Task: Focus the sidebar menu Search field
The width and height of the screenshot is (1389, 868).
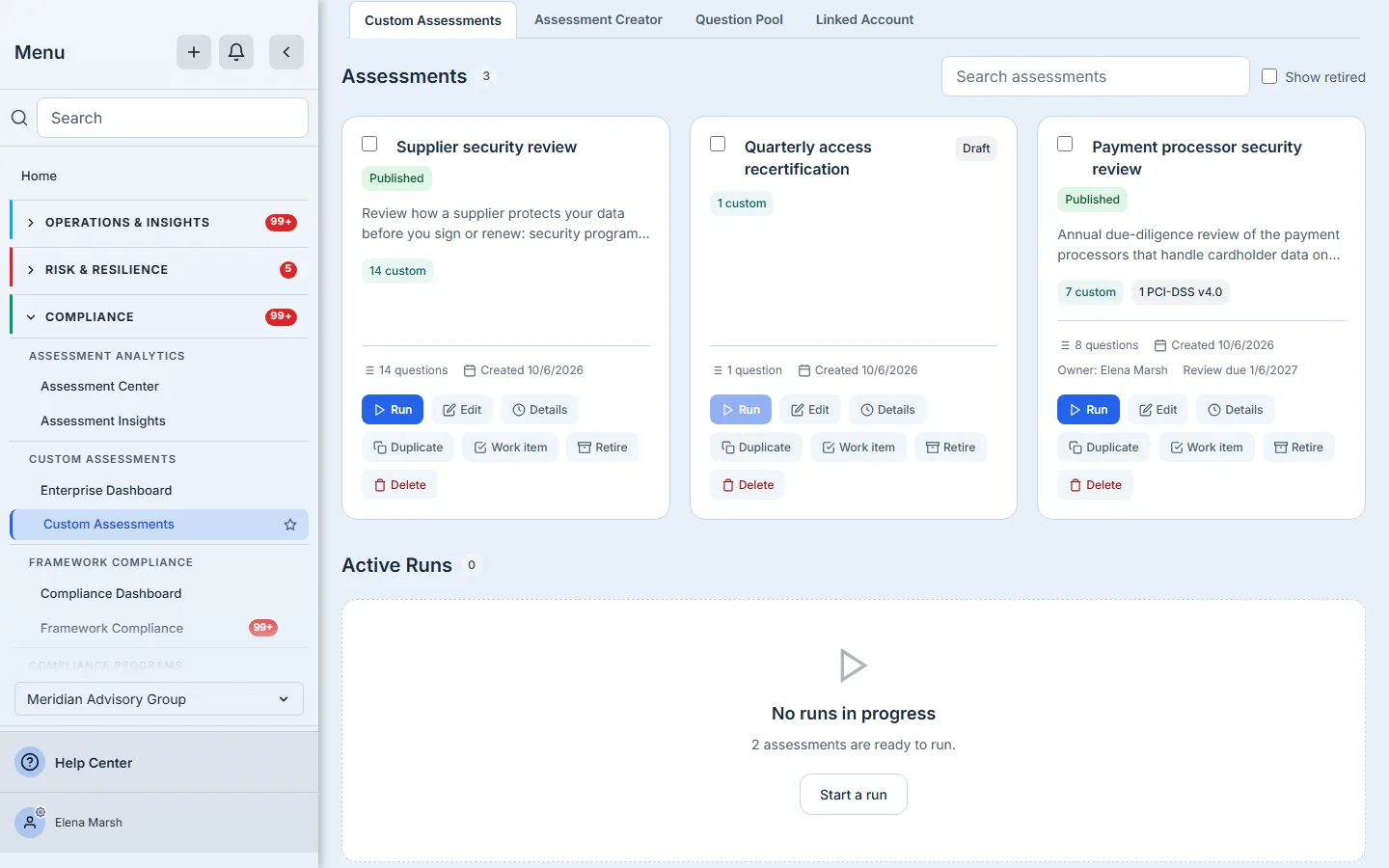Action: [x=173, y=118]
